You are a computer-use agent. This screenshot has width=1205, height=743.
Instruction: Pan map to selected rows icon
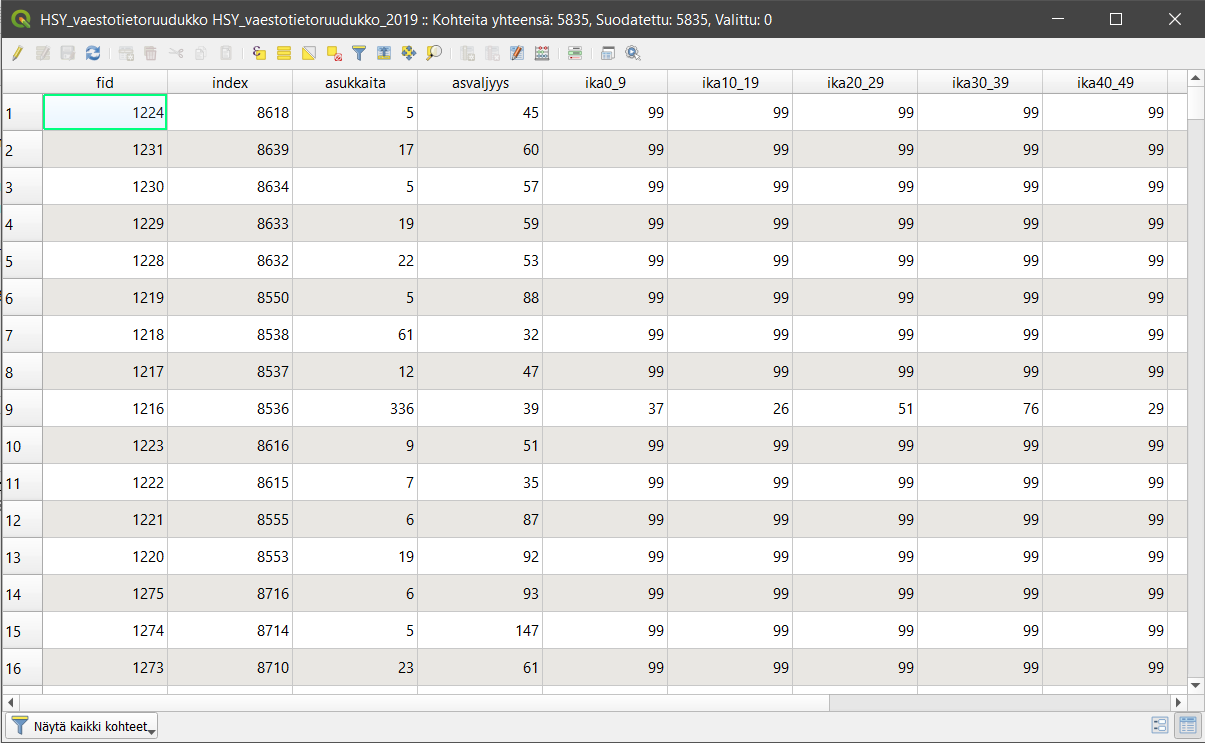click(408, 53)
